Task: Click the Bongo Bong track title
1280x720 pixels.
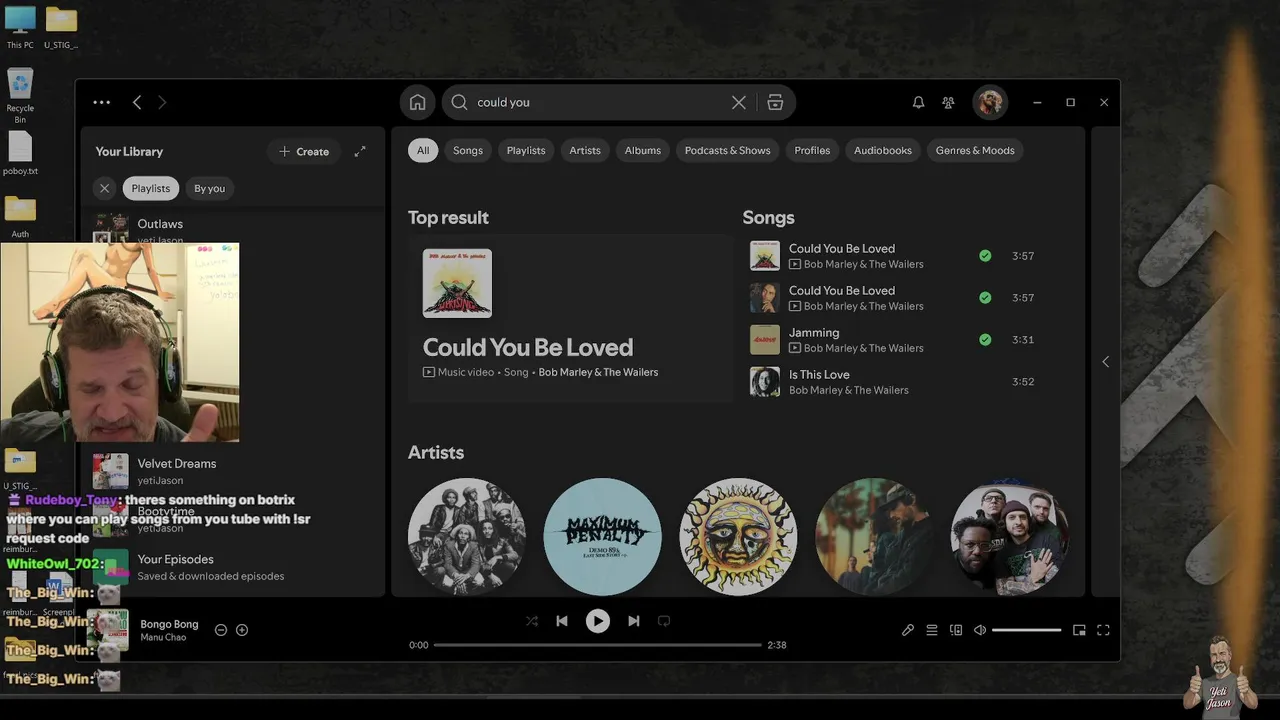Action: (169, 624)
